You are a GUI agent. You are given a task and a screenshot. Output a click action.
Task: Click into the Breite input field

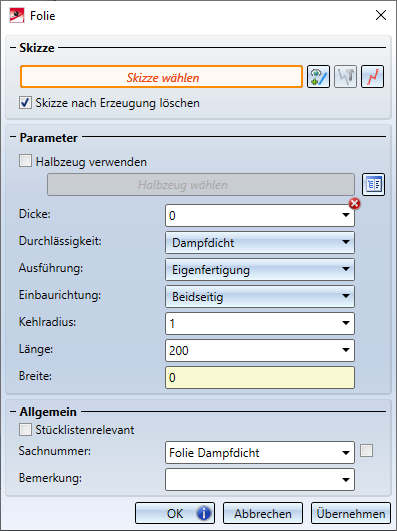260,378
